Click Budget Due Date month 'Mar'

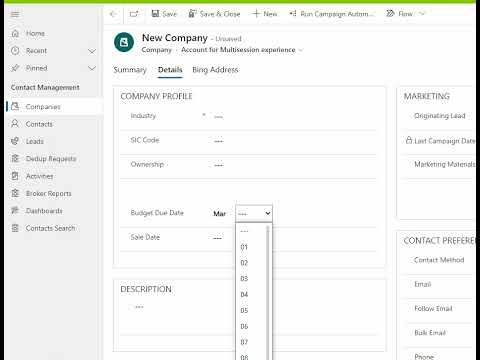point(220,214)
